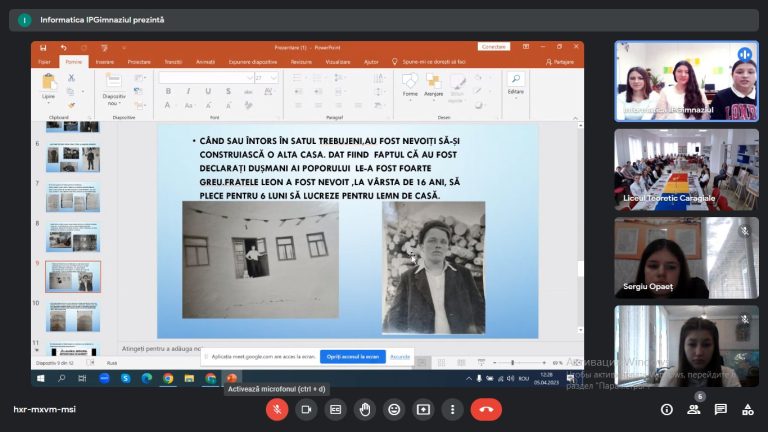This screenshot has height=432, width=768.
Task: Click the Ascunde link
Action: (x=400, y=357)
